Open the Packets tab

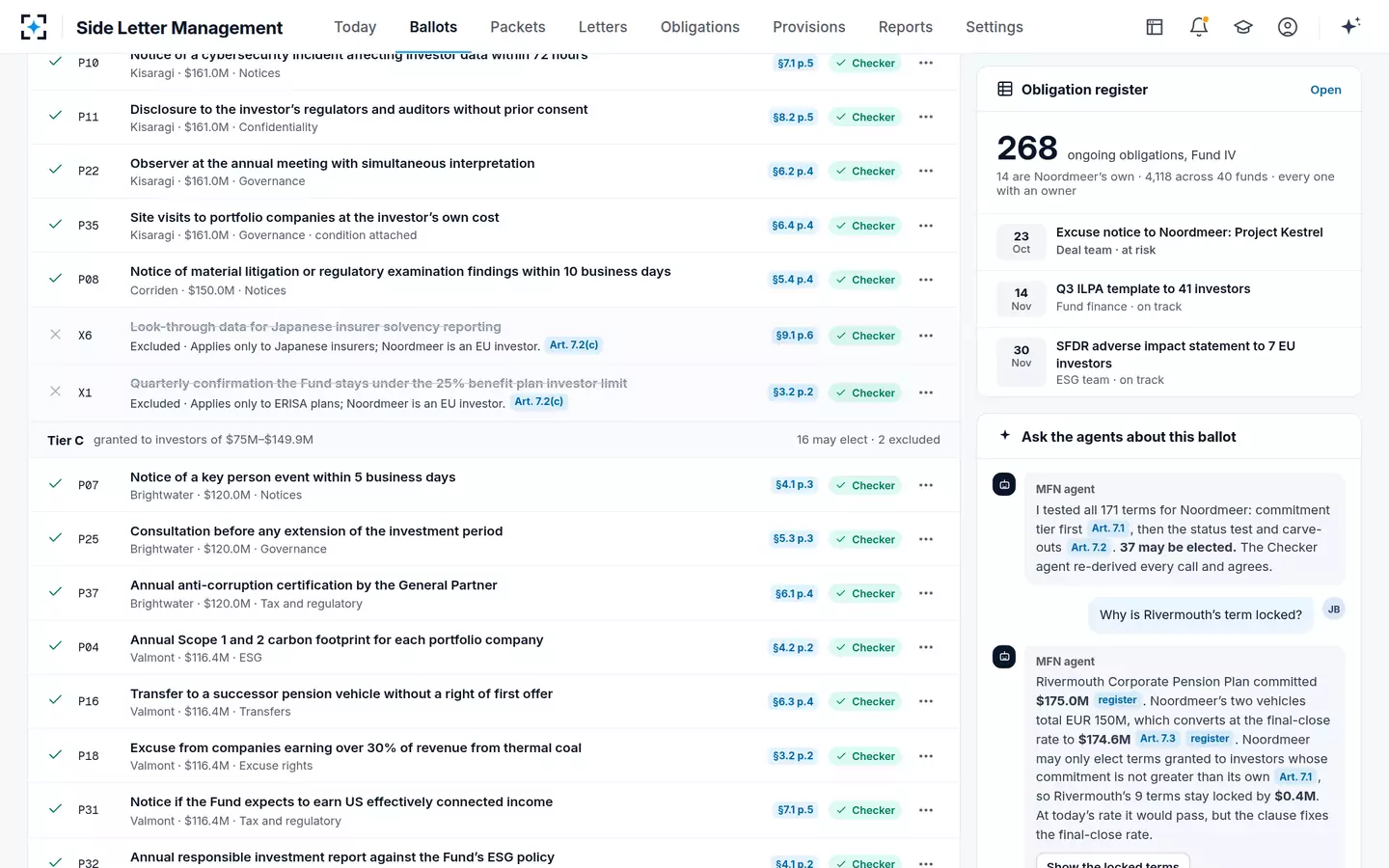[518, 27]
